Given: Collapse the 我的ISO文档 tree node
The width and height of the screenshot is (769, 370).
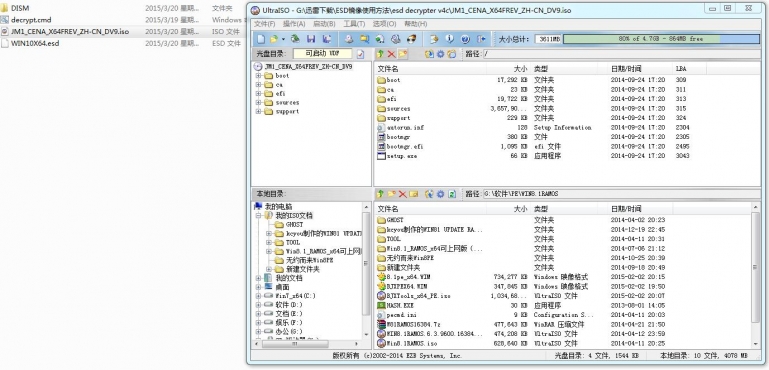Looking at the screenshot, I should [x=258, y=215].
